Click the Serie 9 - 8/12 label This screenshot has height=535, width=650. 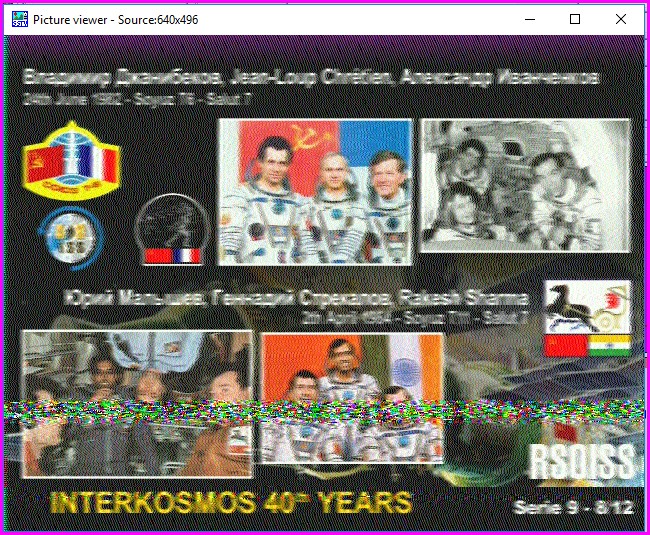point(573,507)
